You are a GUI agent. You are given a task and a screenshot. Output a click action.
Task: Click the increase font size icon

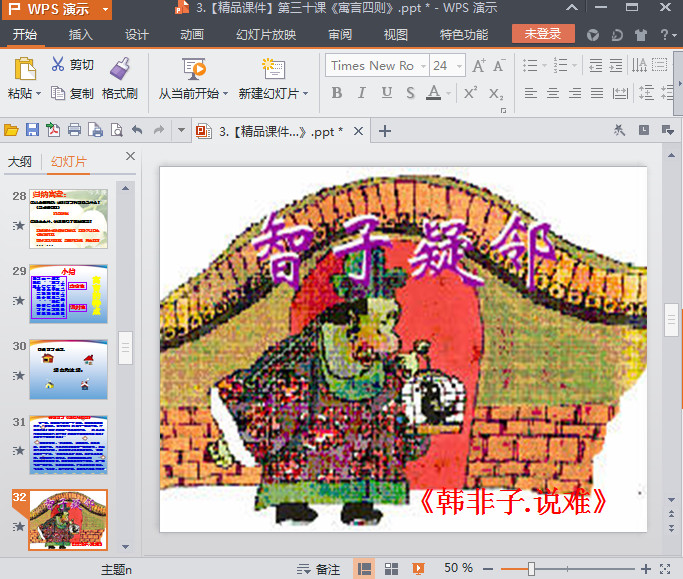click(478, 66)
